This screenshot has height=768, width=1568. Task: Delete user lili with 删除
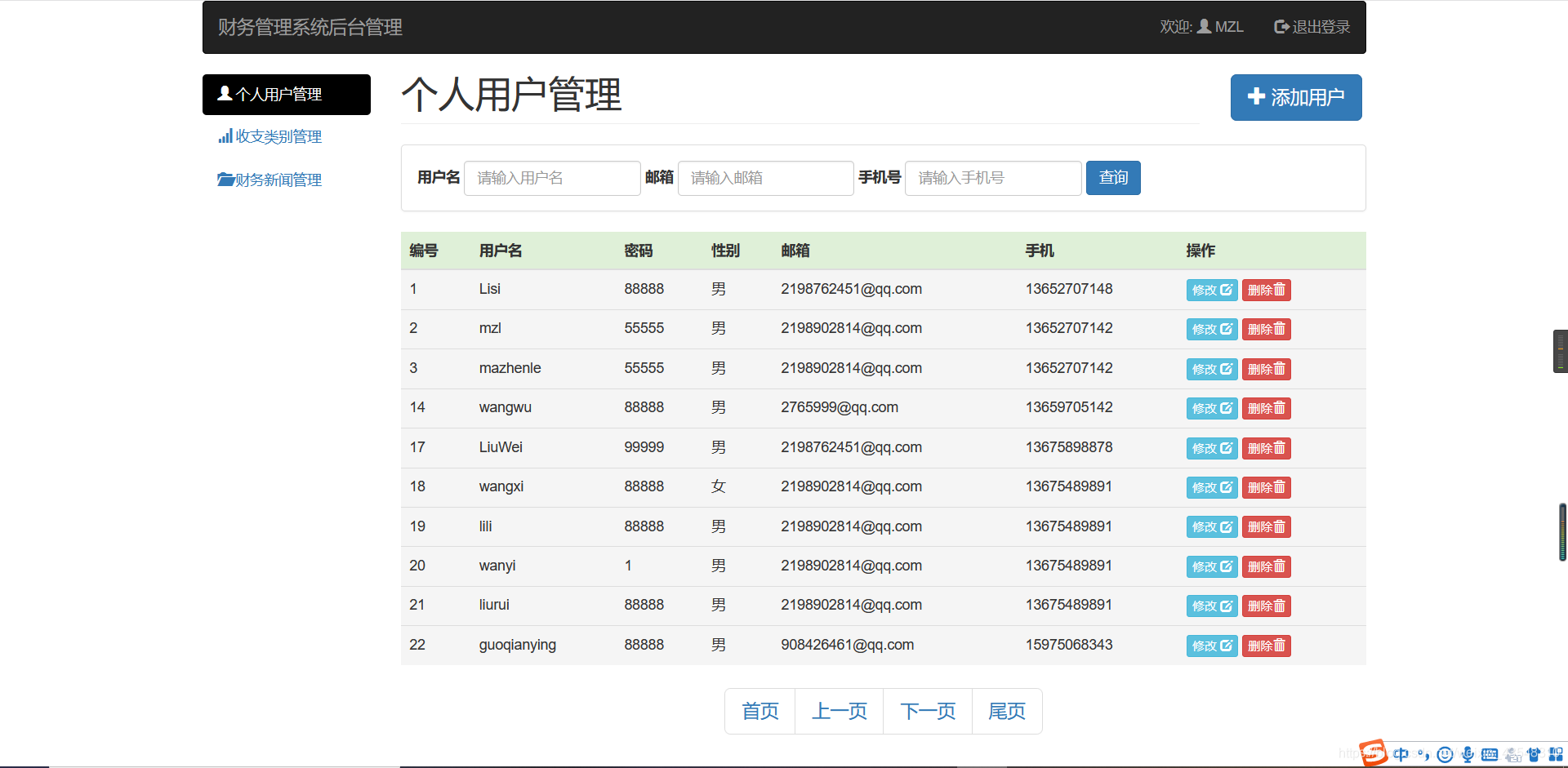pos(1267,526)
